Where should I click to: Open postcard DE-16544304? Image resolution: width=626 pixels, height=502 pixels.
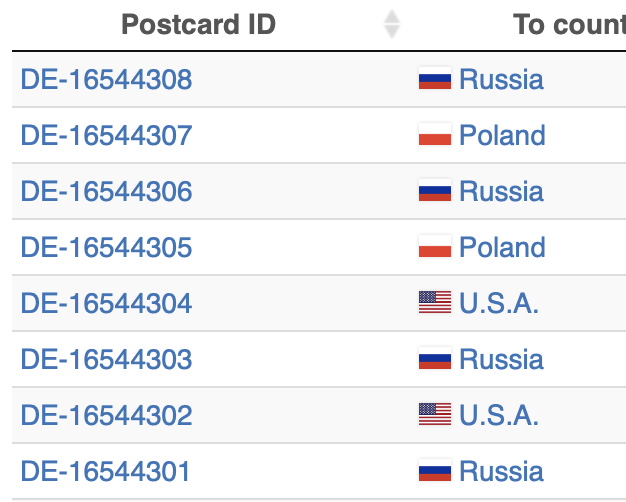coord(106,303)
